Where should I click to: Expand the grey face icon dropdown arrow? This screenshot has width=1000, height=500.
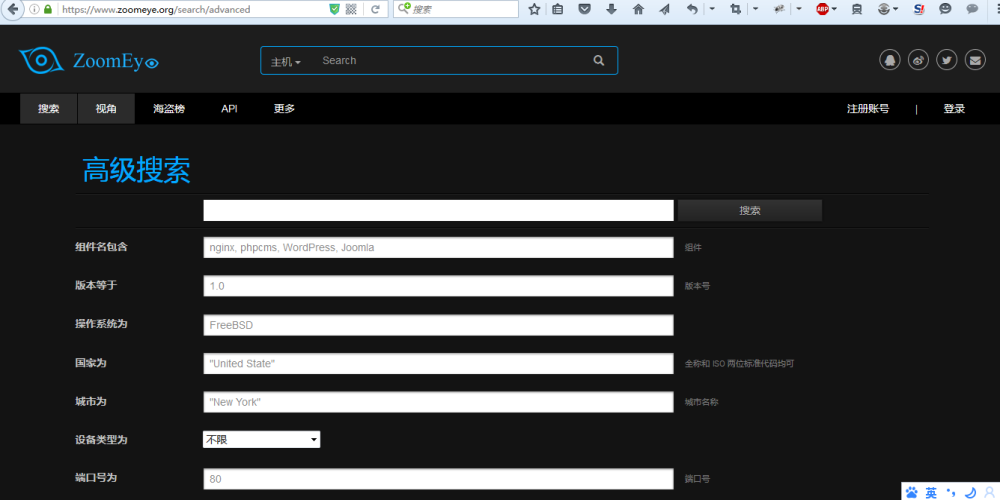896,9
